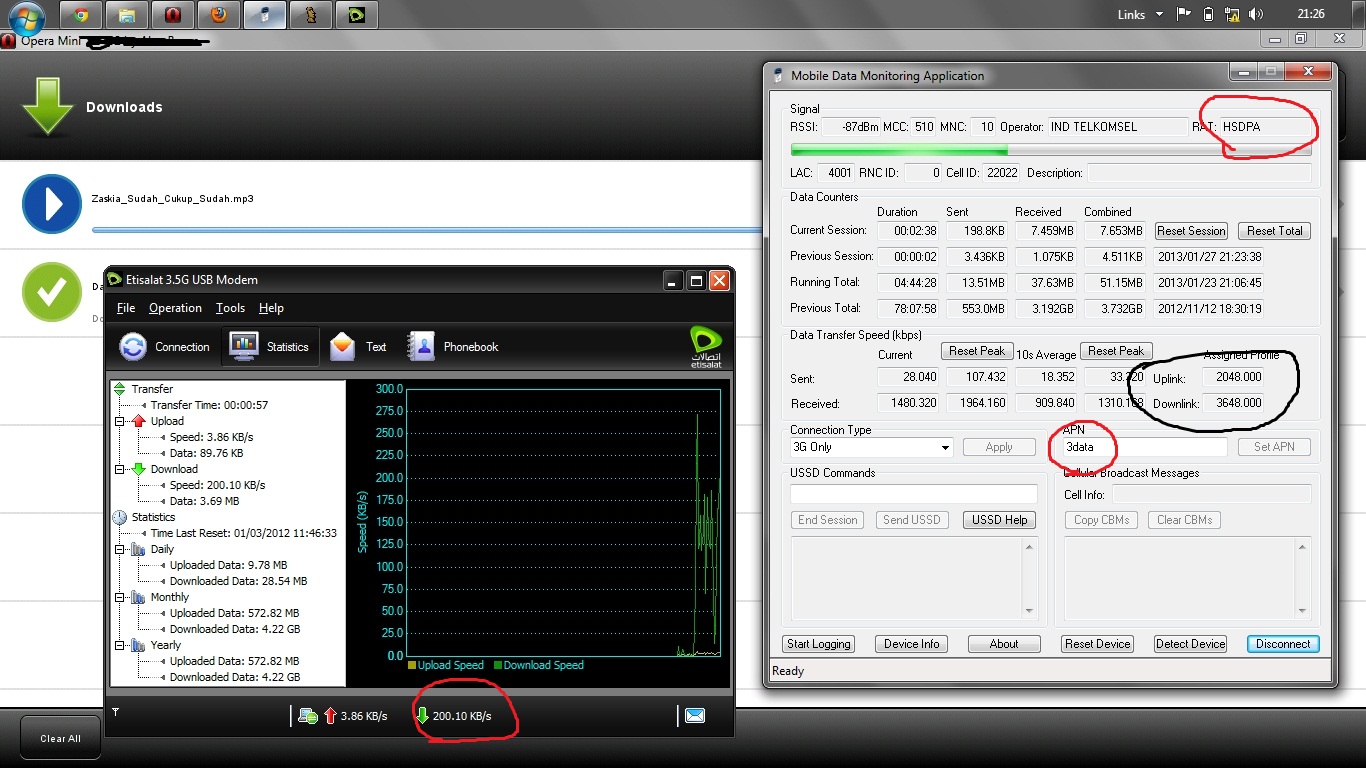Viewport: 1366px width, 768px height.
Task: Click the Start Logging button
Action: pyautogui.click(x=819, y=644)
